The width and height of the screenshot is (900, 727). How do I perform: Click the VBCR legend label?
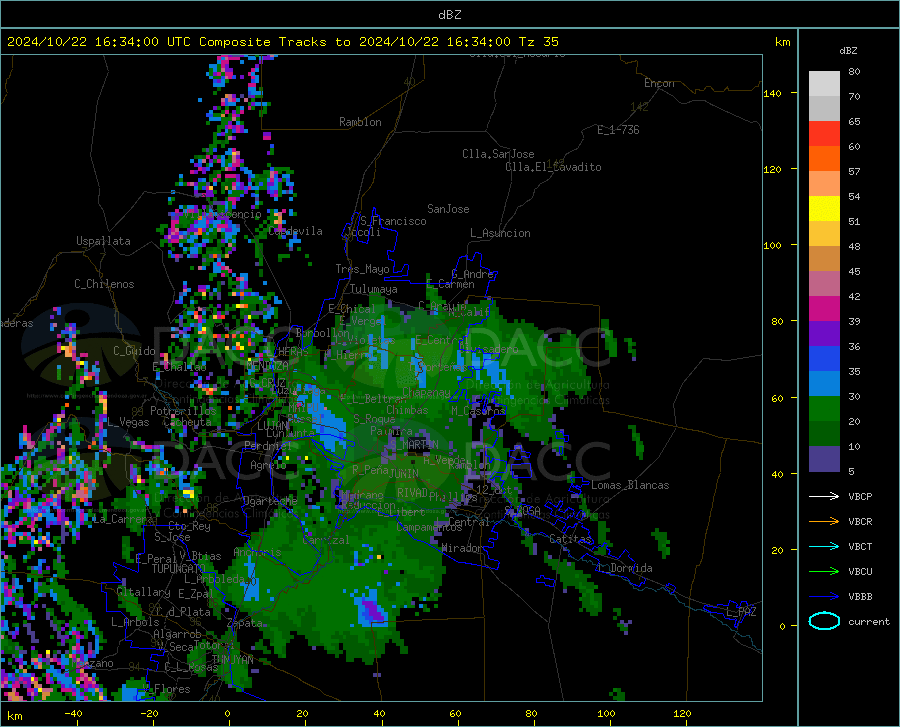(860, 522)
